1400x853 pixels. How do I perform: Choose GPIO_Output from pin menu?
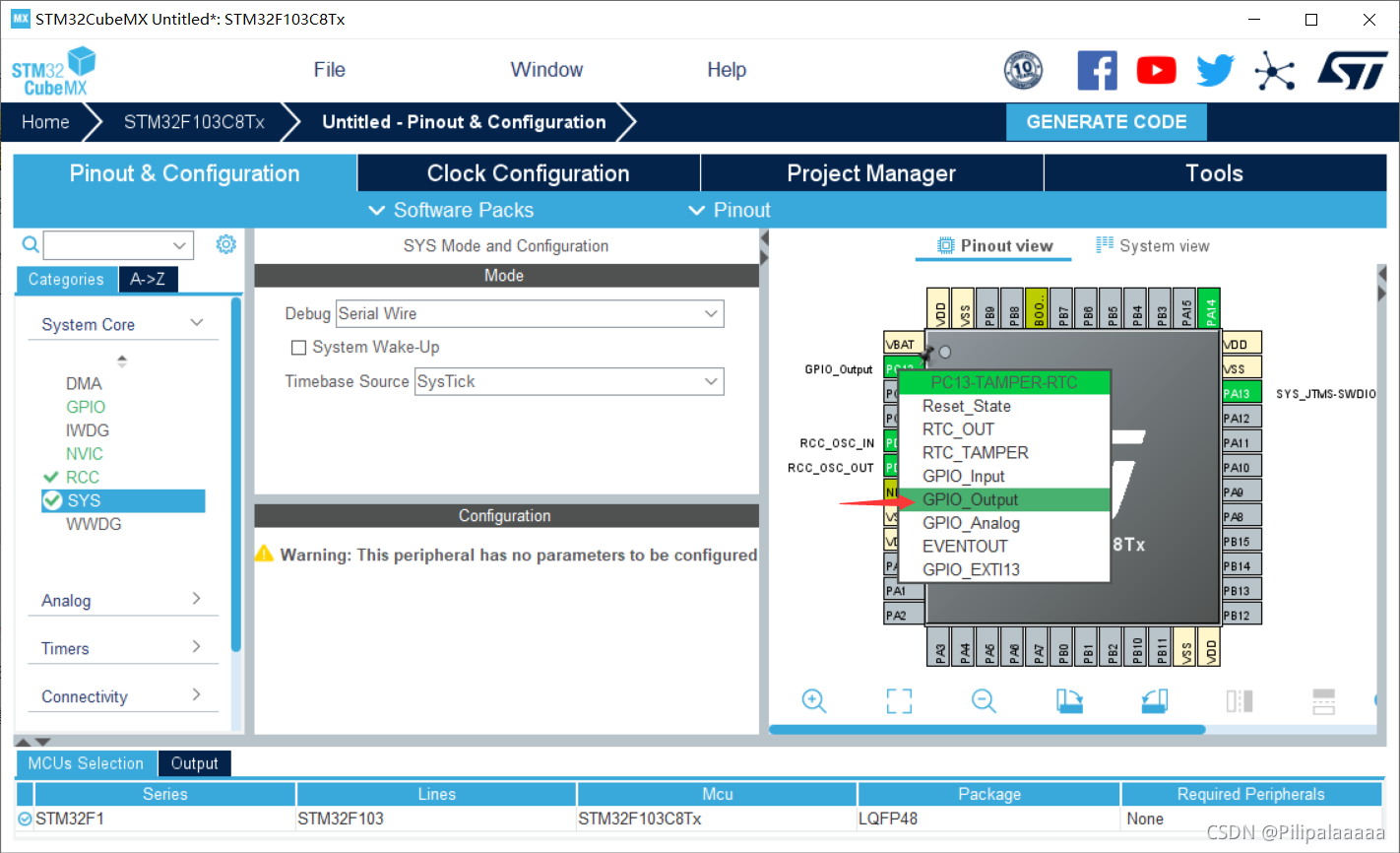[1005, 499]
